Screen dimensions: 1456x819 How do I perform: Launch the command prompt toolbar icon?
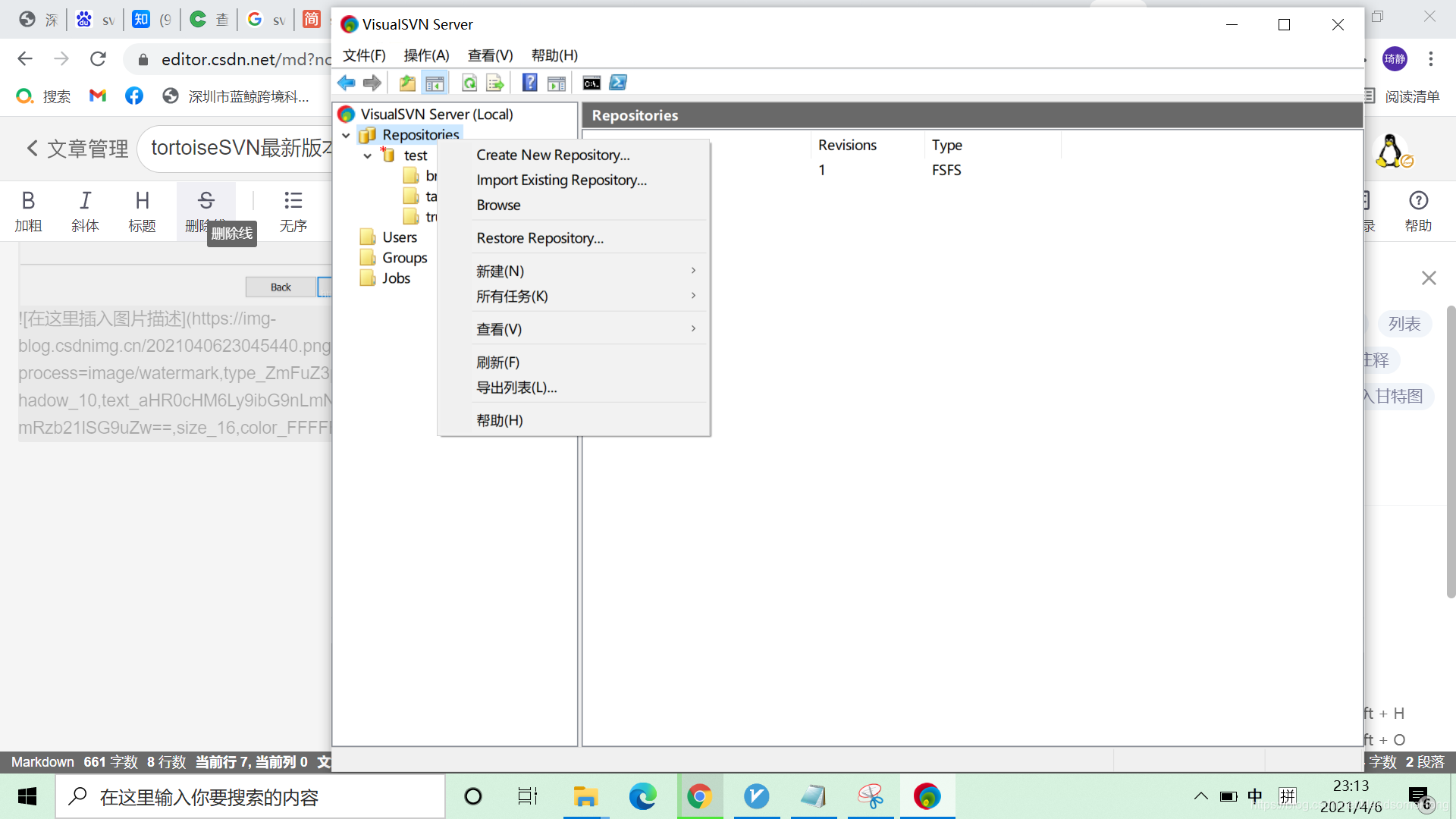point(591,83)
